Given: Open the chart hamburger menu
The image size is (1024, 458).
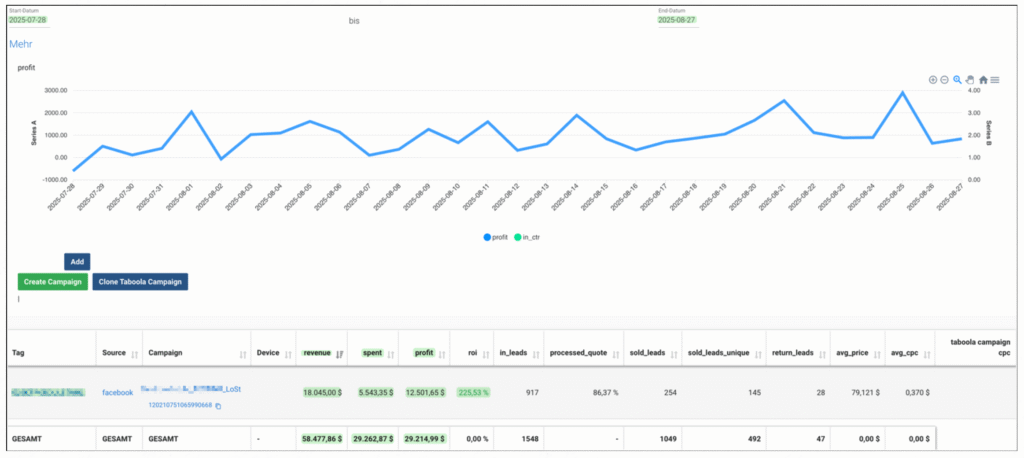Looking at the screenshot, I should point(995,79).
